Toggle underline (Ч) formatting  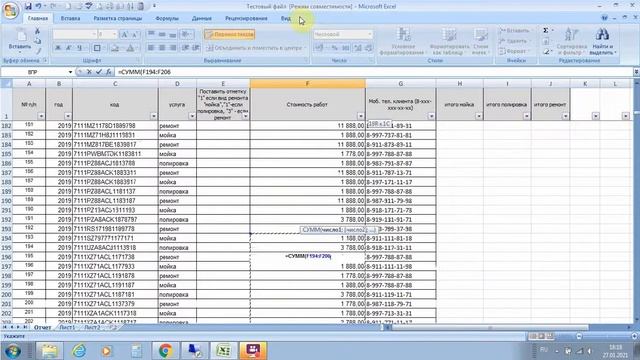pos(80,48)
